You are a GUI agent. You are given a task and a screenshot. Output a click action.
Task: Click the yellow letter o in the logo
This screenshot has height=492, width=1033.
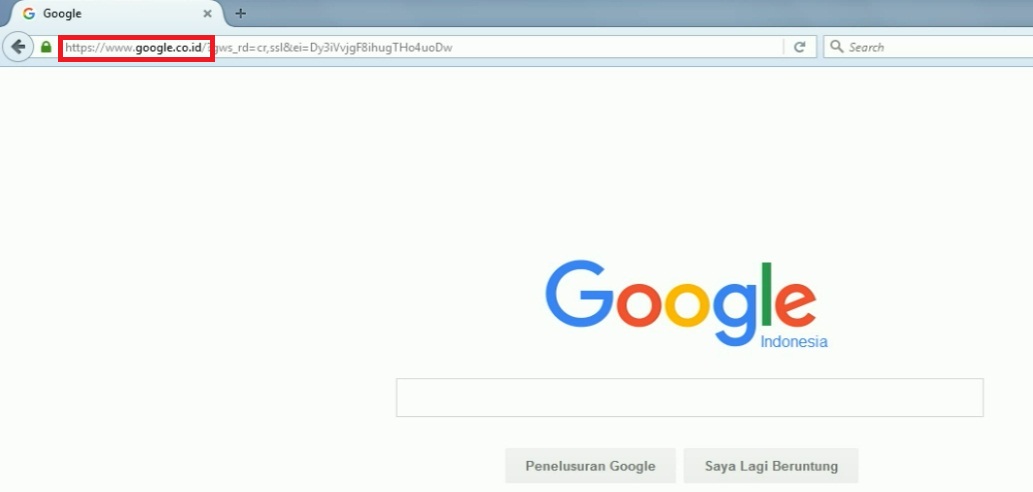[687, 305]
